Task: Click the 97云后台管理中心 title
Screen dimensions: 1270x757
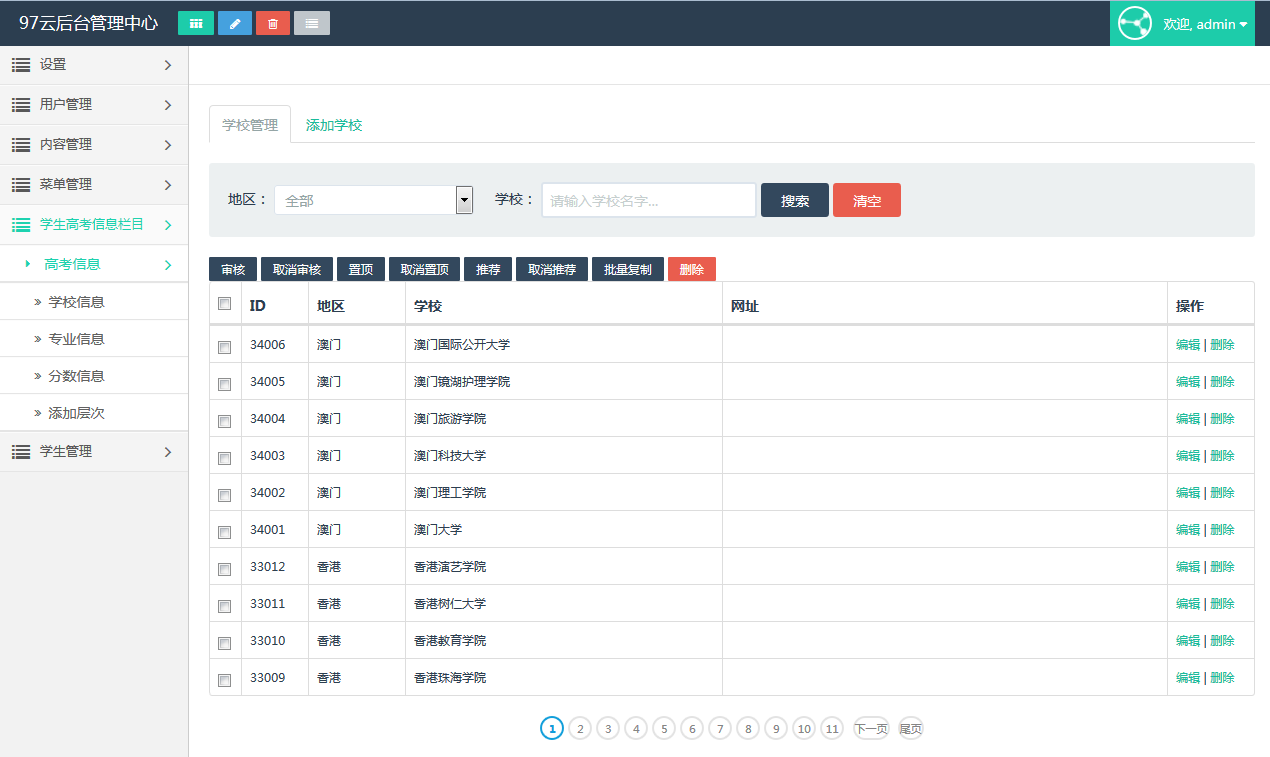Action: click(88, 23)
